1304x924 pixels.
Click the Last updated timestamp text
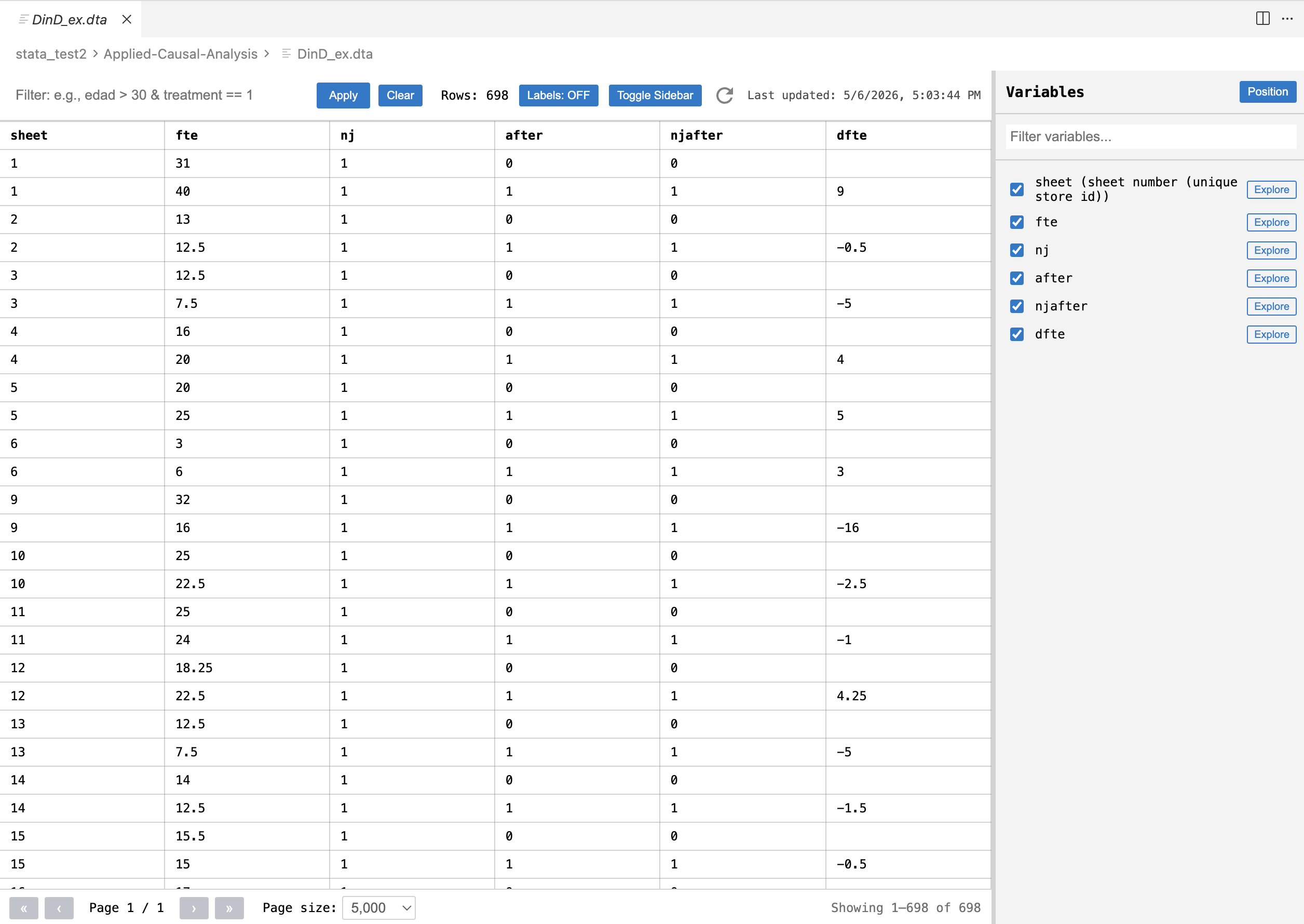[x=864, y=96]
